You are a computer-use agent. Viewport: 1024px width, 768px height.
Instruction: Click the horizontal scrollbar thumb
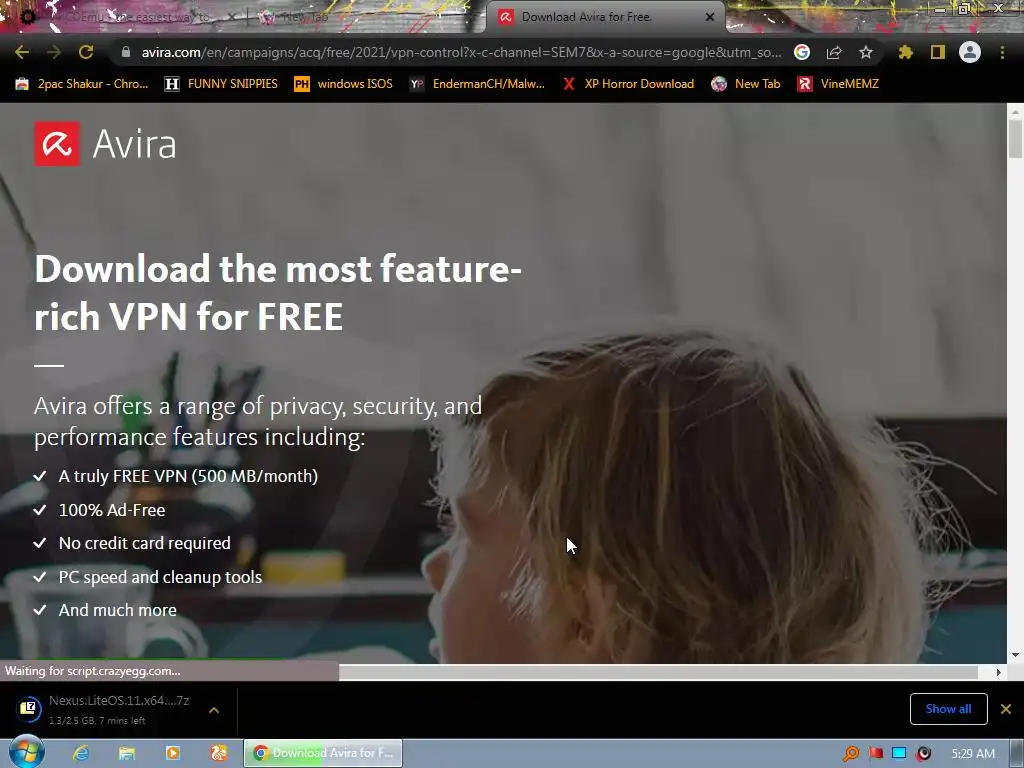pyautogui.click(x=658, y=672)
